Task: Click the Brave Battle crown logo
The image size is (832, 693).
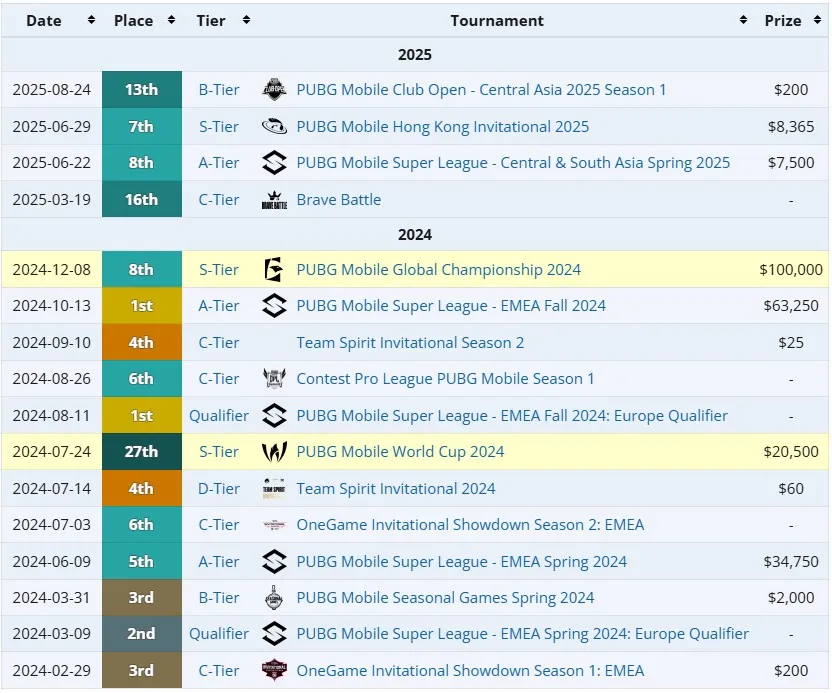Action: click(x=274, y=200)
